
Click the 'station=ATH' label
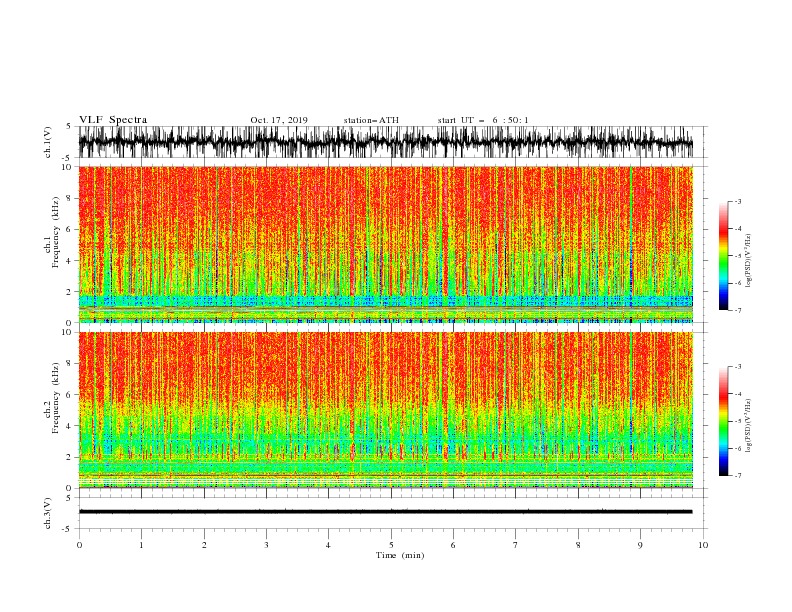pyautogui.click(x=371, y=120)
